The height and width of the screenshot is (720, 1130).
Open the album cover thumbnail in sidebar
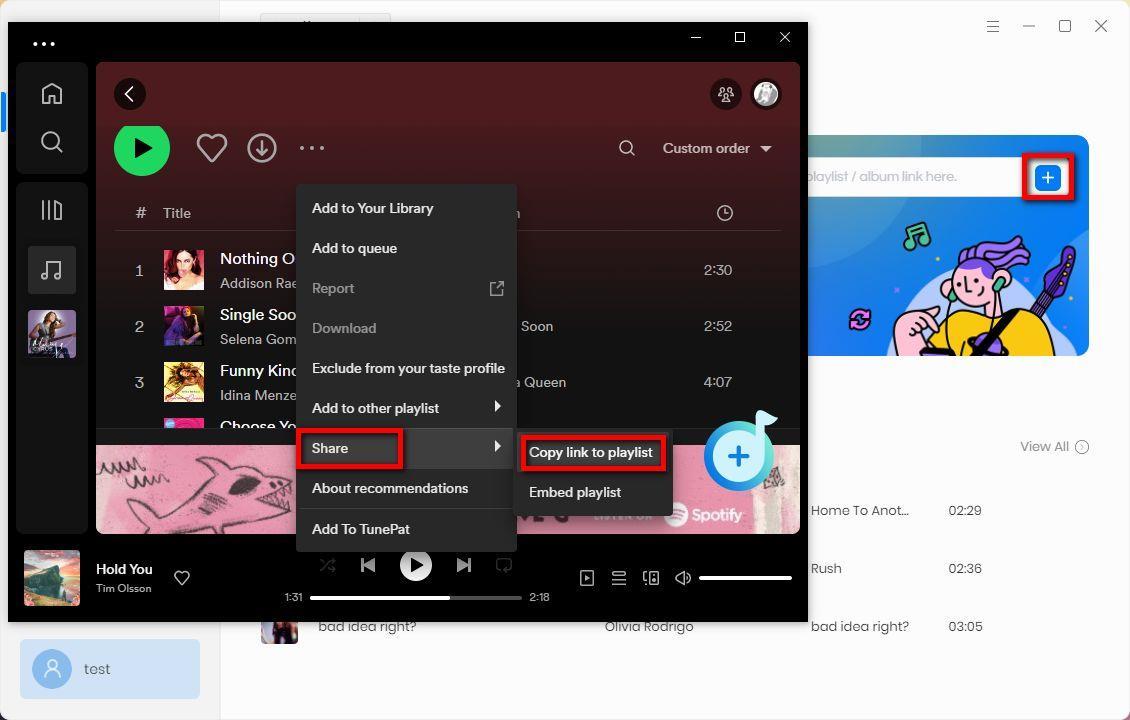[52, 334]
